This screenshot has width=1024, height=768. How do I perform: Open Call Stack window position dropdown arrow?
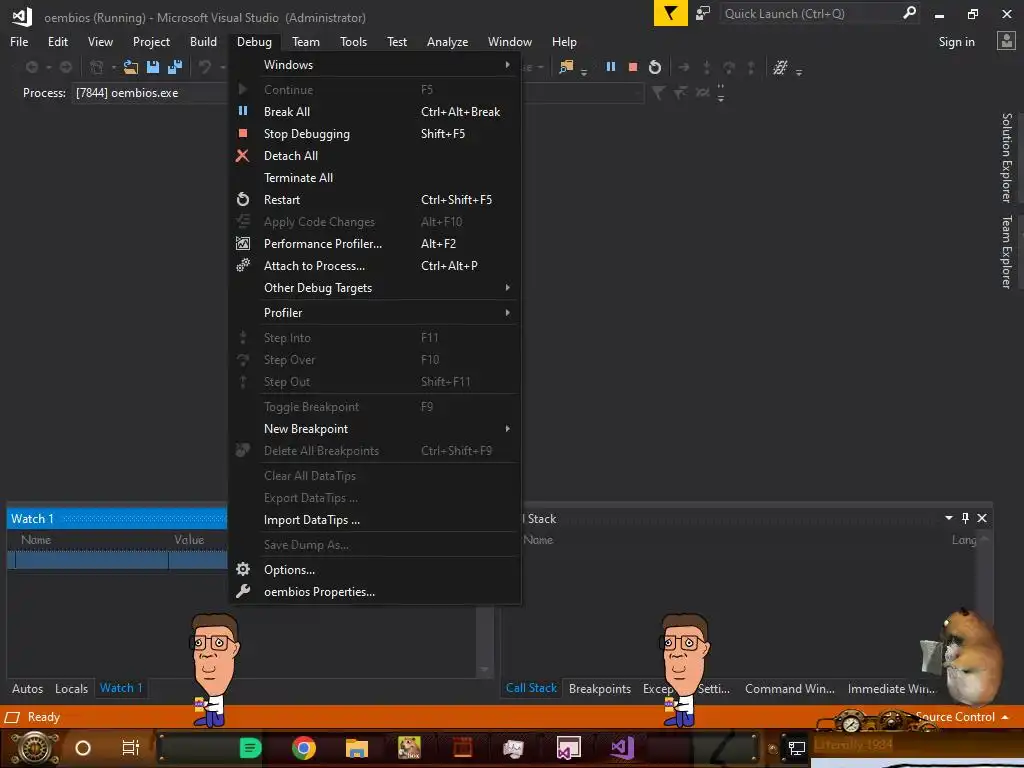point(948,518)
